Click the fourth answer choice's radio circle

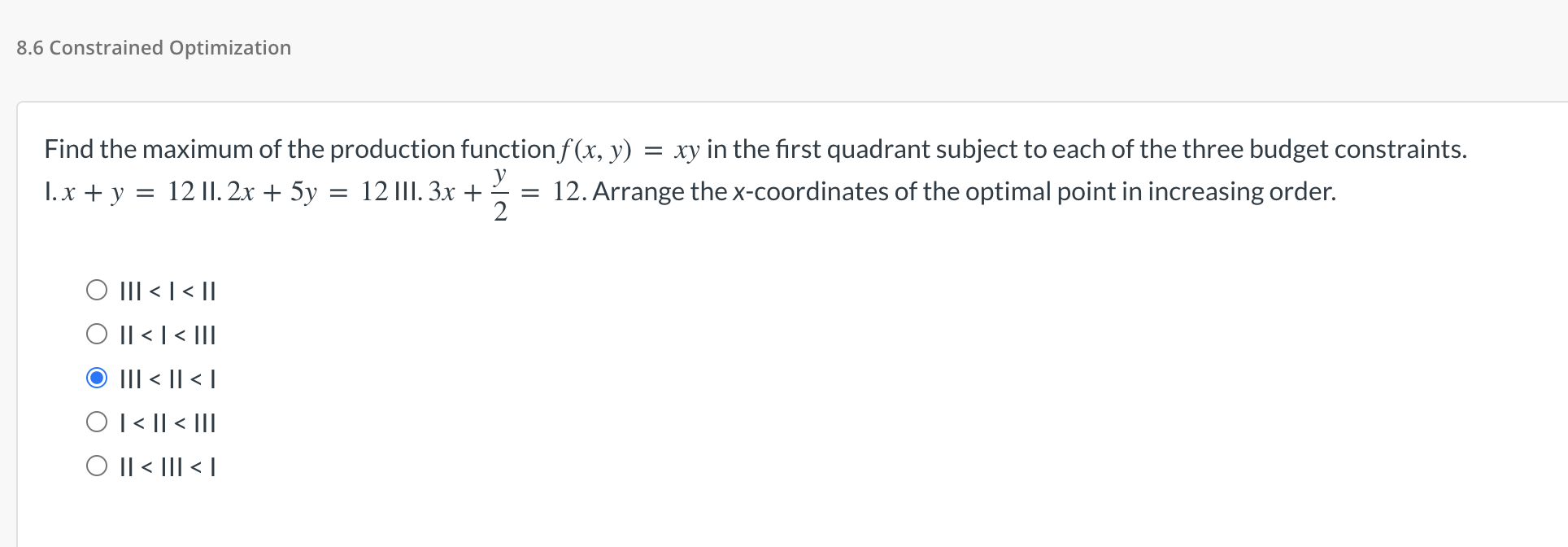(x=97, y=421)
